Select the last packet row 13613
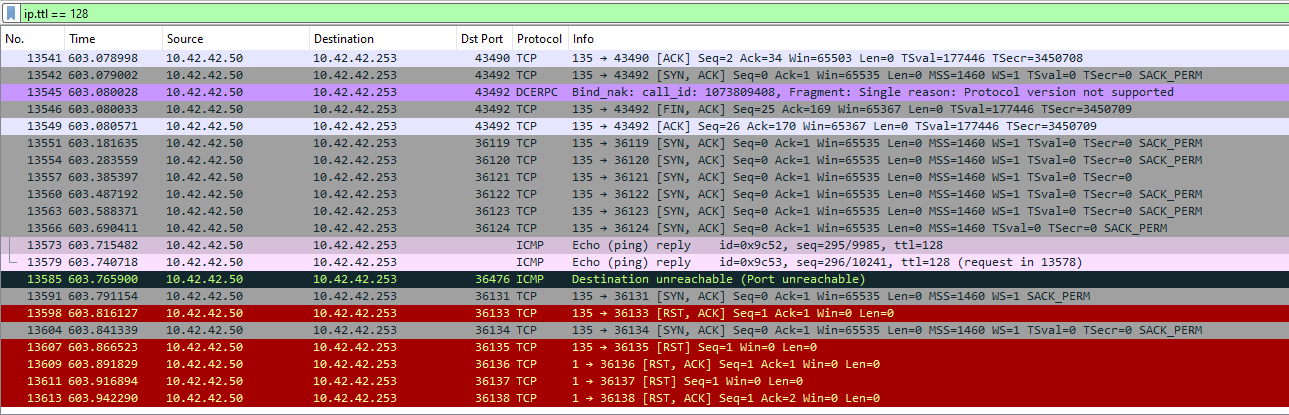This screenshot has width=1289, height=415. (644, 398)
